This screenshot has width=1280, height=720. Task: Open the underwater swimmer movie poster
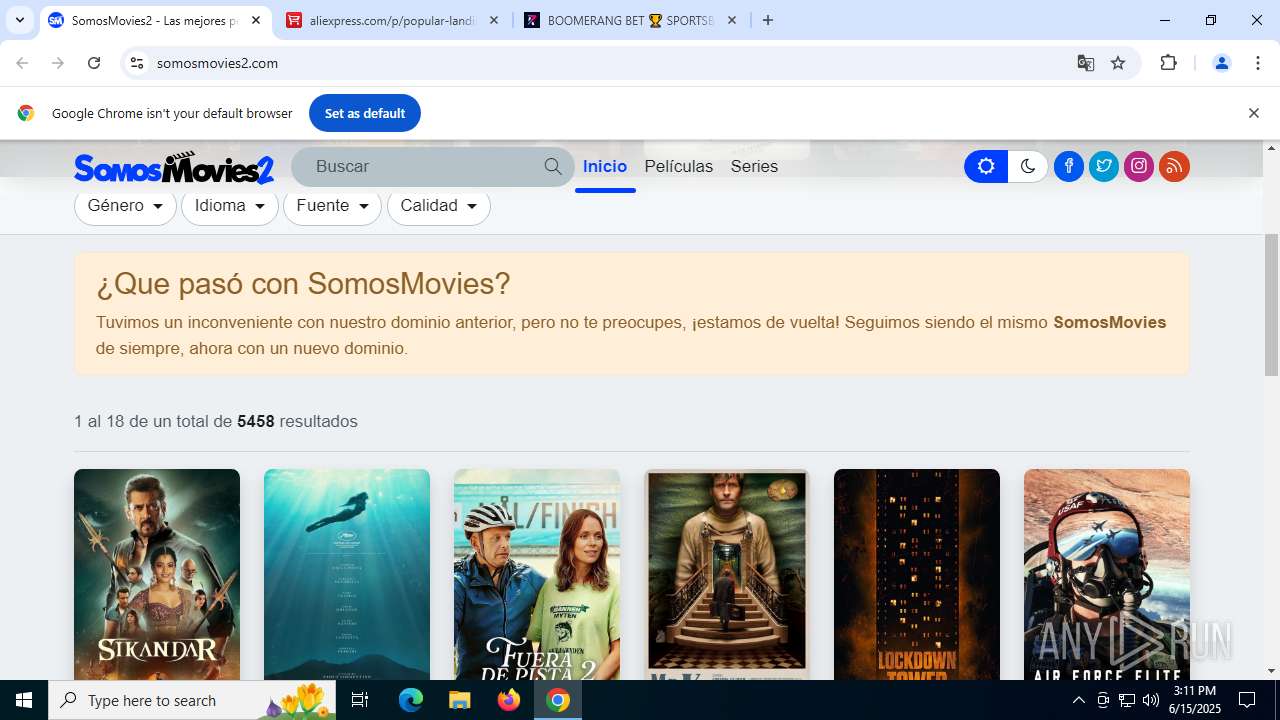pos(347,574)
